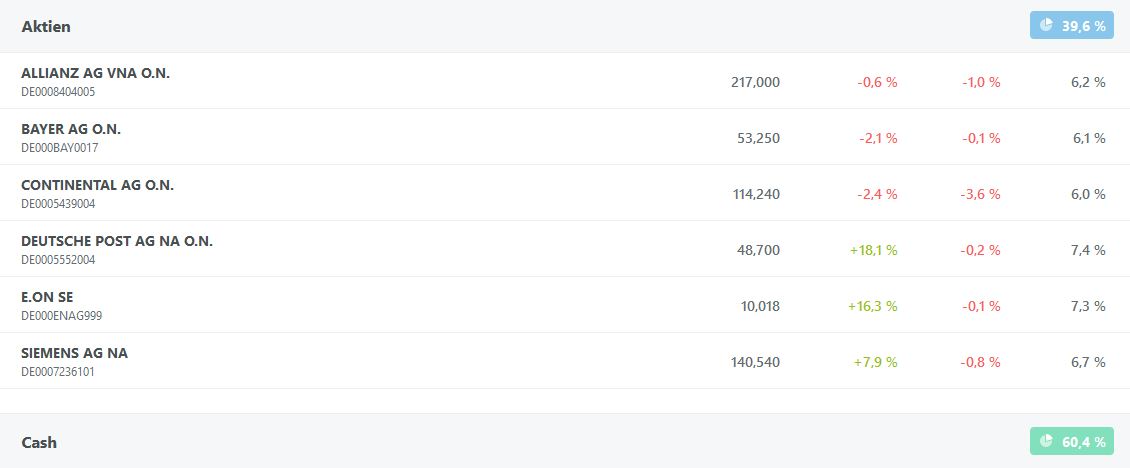Click Siemens price 140,540
The image size is (1130, 468).
(x=756, y=362)
